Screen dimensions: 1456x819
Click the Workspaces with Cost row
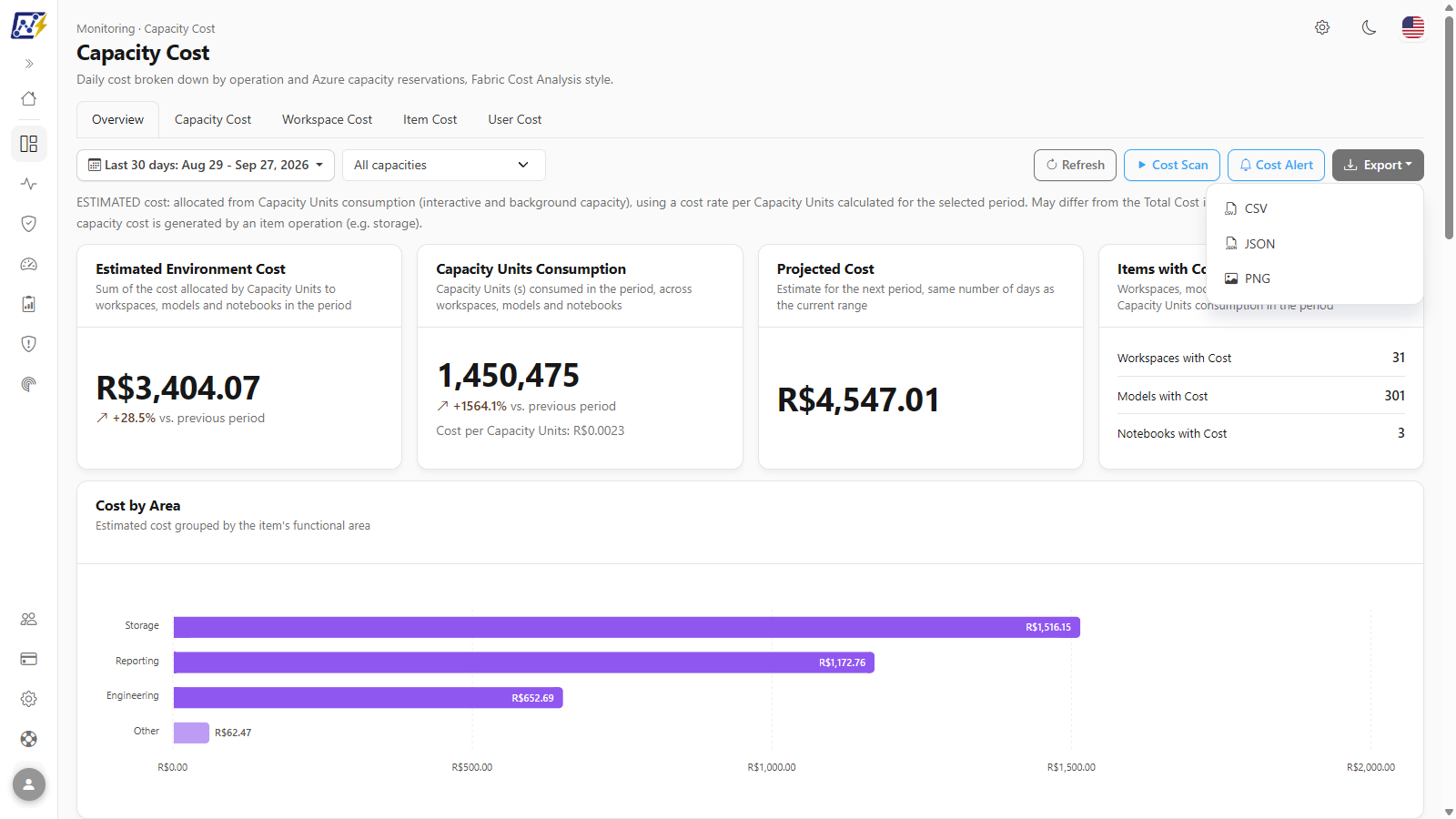(1261, 358)
